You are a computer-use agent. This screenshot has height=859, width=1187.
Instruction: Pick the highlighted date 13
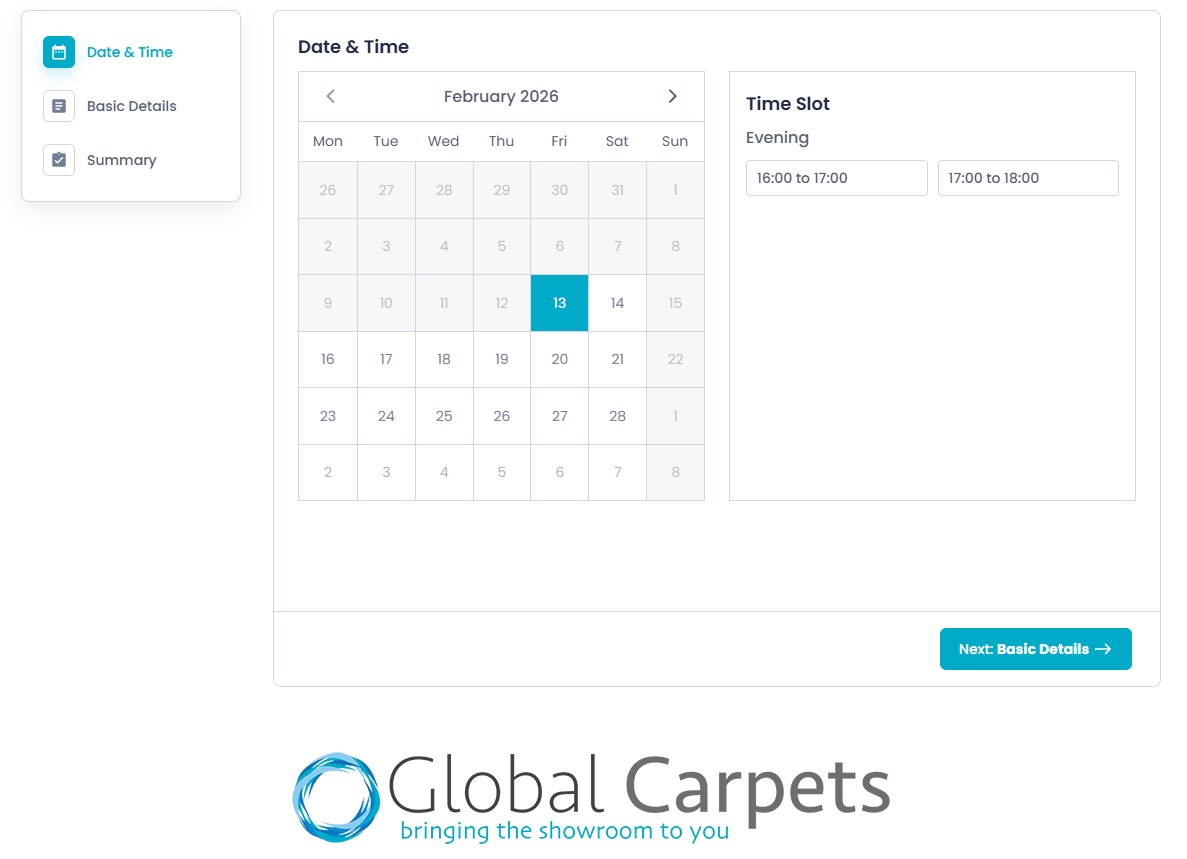click(559, 303)
